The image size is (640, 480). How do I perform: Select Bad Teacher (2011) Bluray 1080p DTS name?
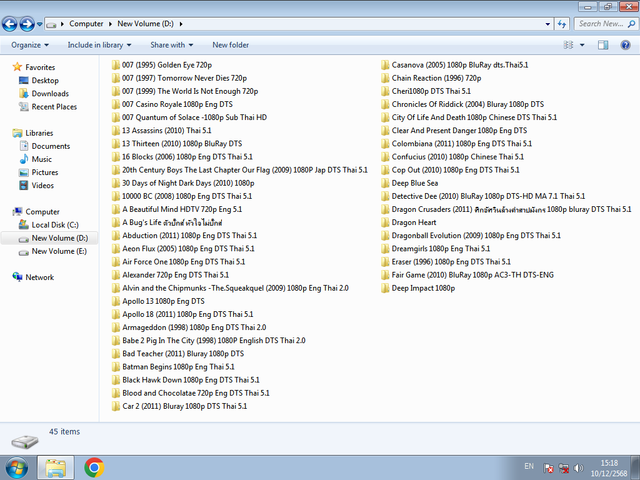183,353
